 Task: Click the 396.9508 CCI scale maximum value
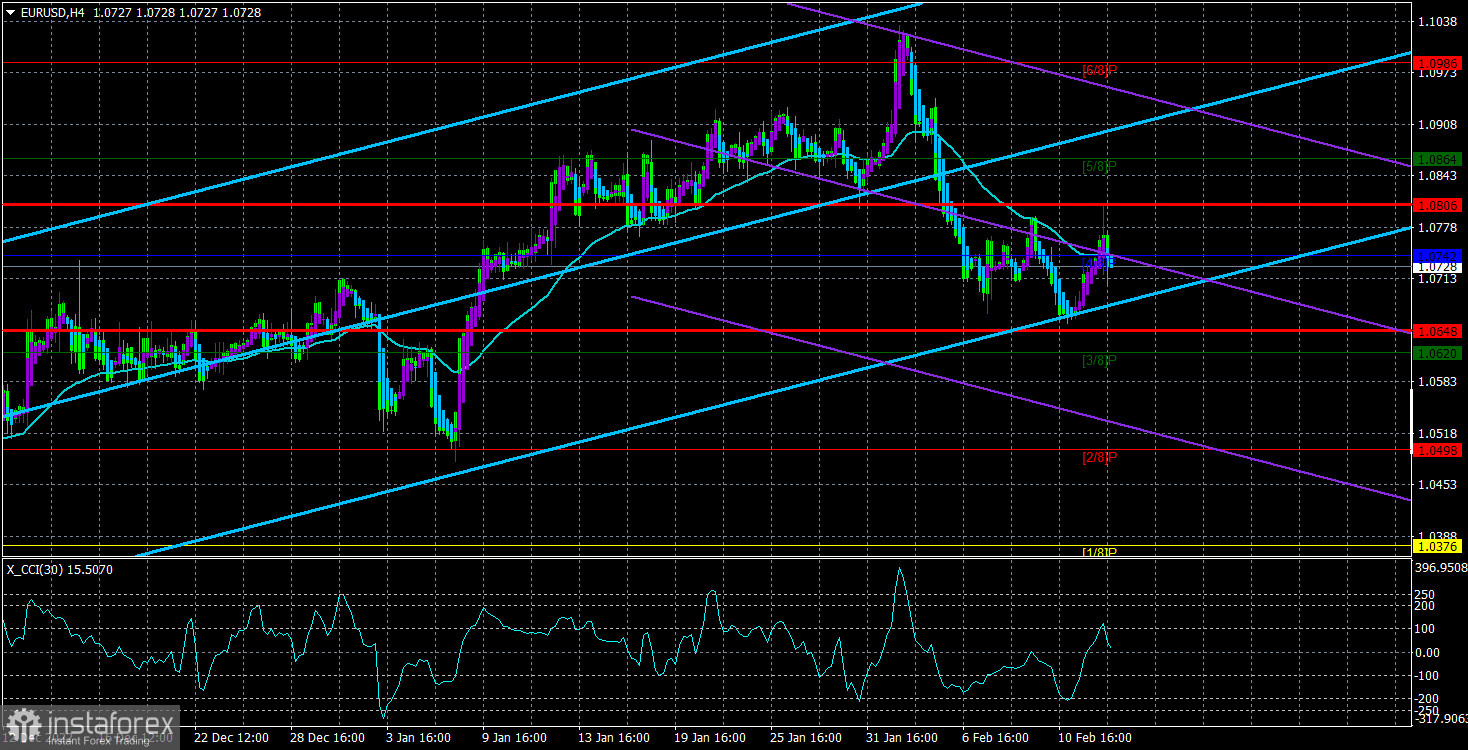pos(1441,568)
